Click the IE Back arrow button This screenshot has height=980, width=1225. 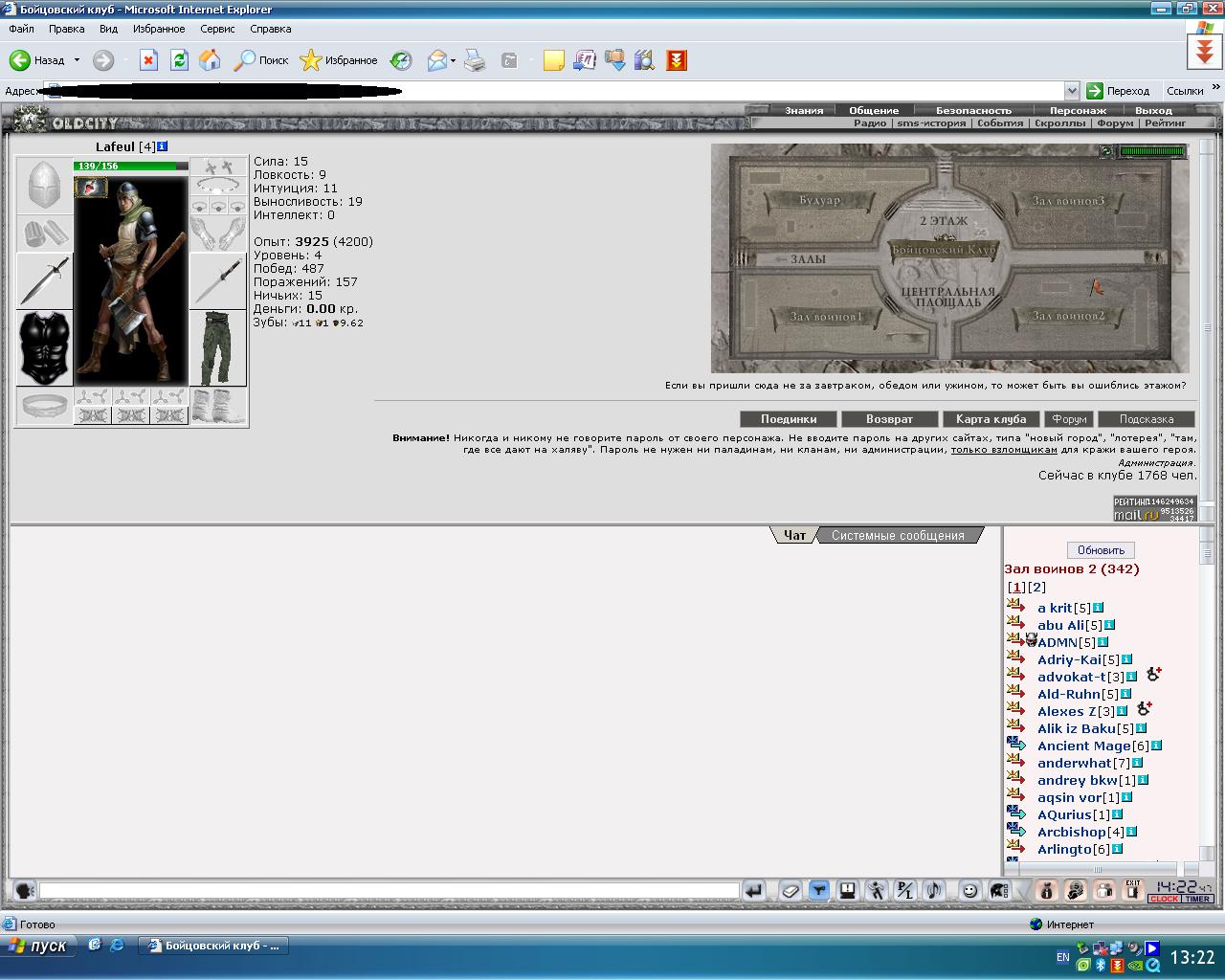(x=20, y=60)
